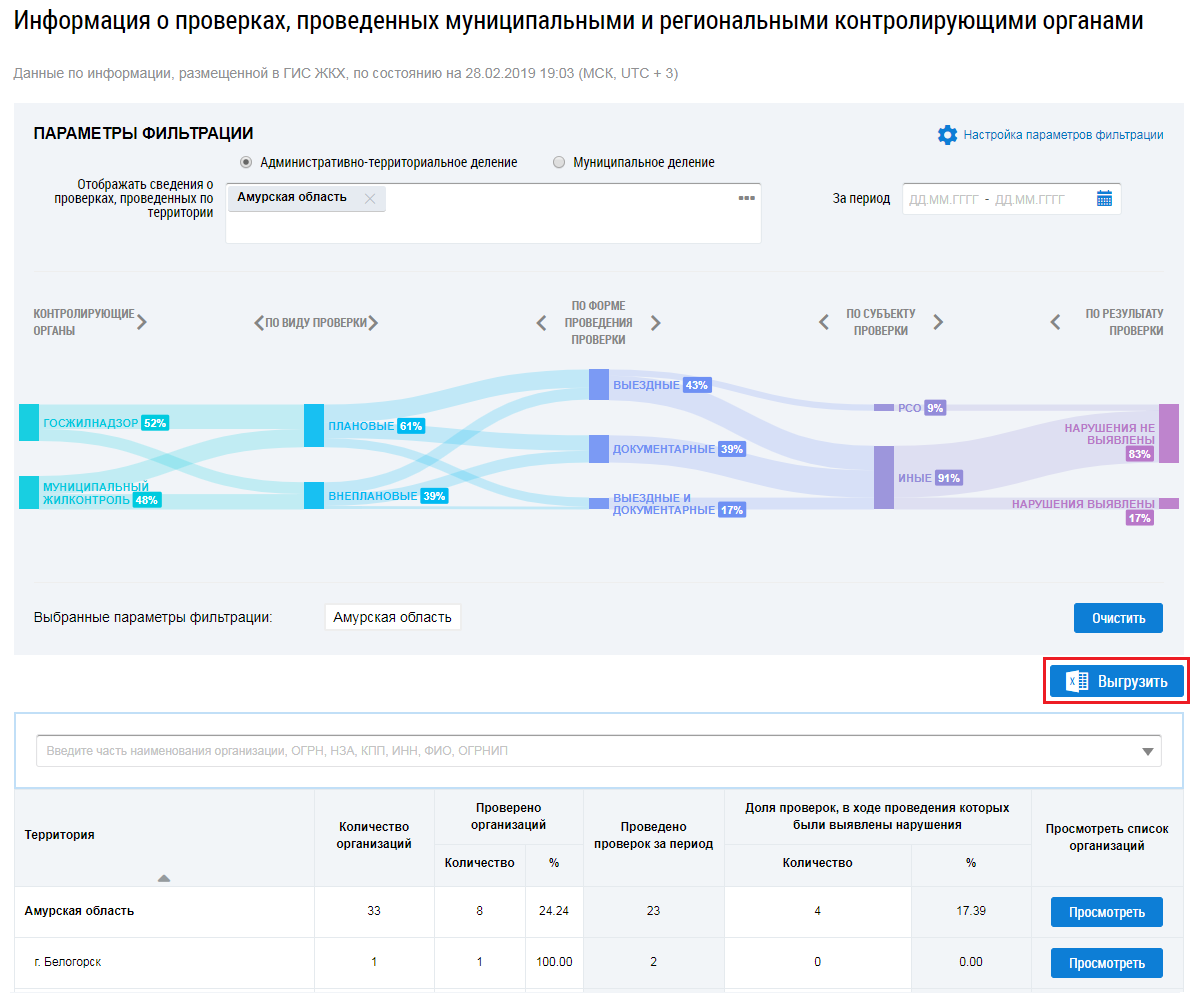Click left arrow before По виду проверки
Image resolution: width=1196 pixels, height=993 pixels.
click(x=258, y=323)
